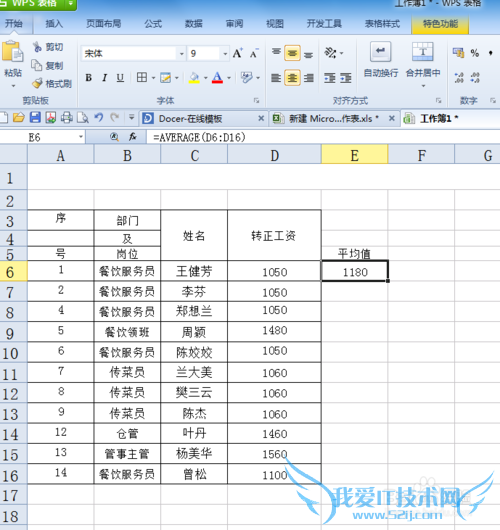500x530 pixels.
Task: Toggle top vertical alignment
Action: click(276, 53)
